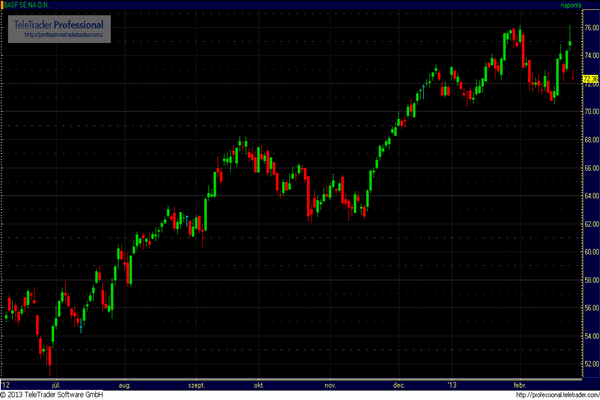
Task: Click the '12 year marker on the time axis
Action: coord(7,384)
